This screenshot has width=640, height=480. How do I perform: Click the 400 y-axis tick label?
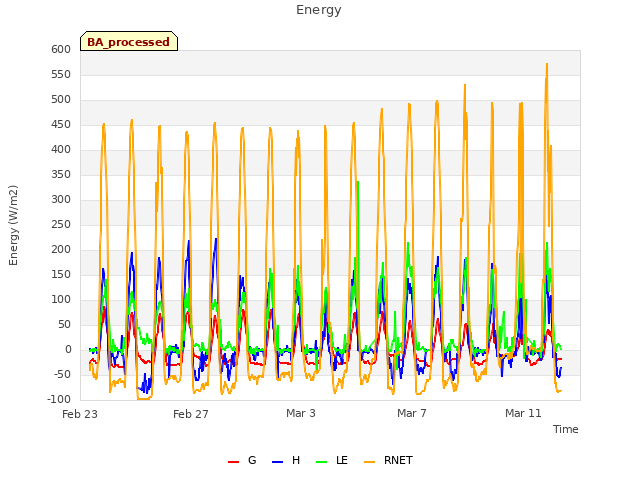[x=61, y=150]
